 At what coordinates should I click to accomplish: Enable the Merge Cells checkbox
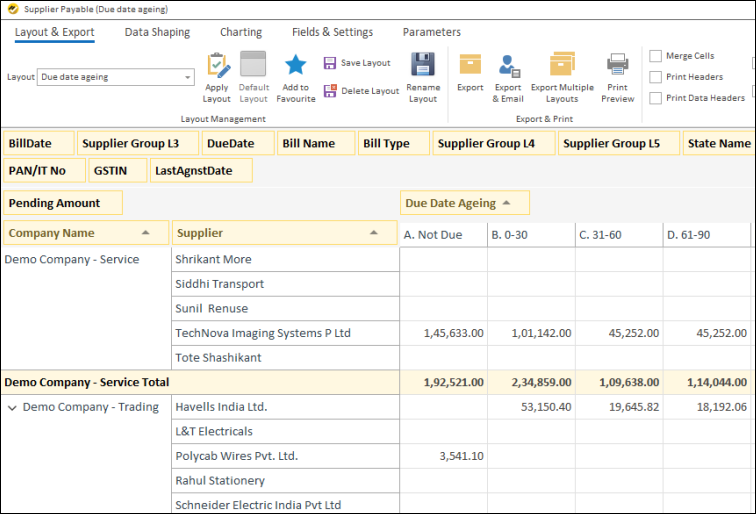pyautogui.click(x=656, y=56)
